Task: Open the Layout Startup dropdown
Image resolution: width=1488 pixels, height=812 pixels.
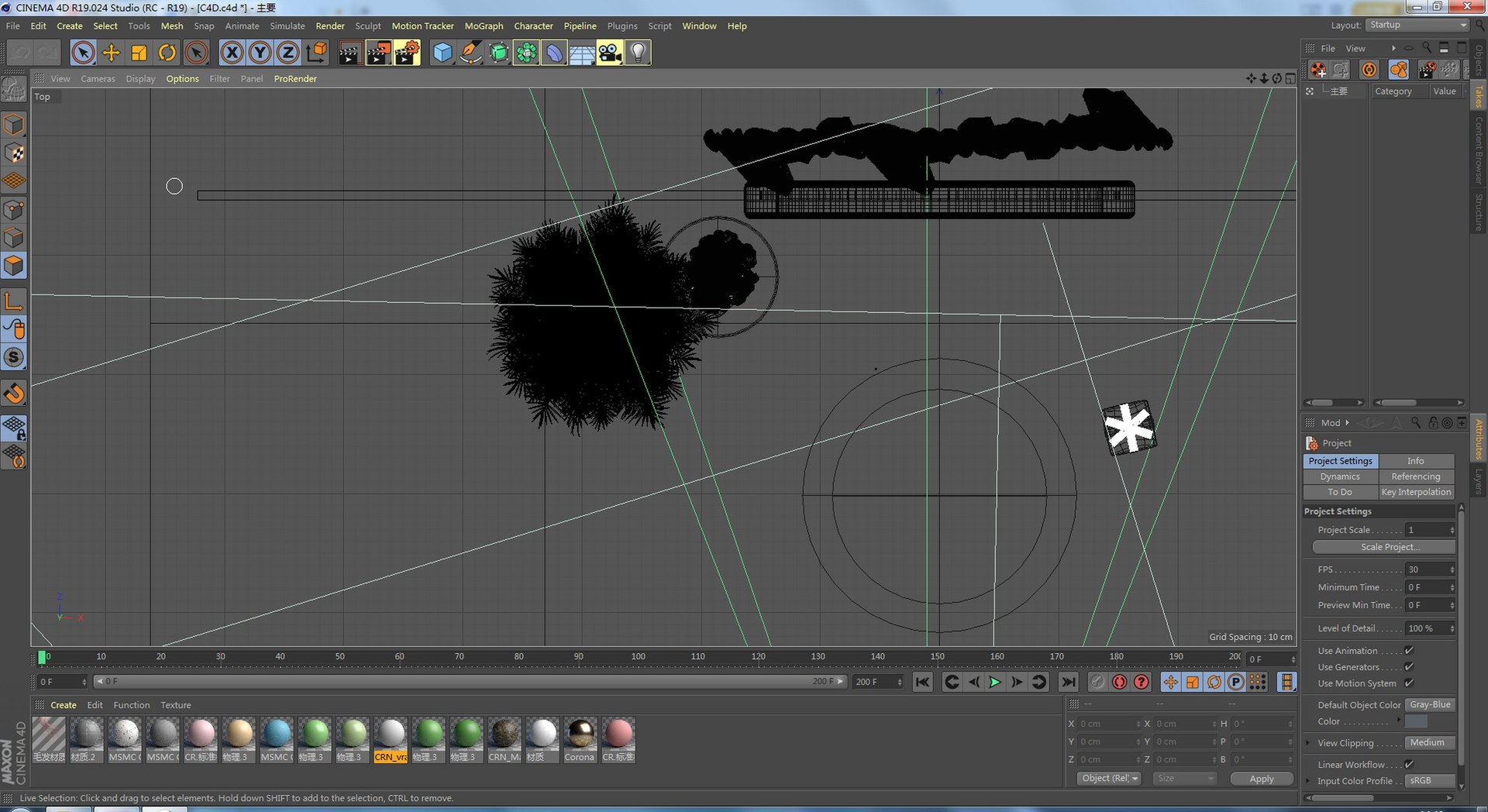Action: click(x=1417, y=25)
